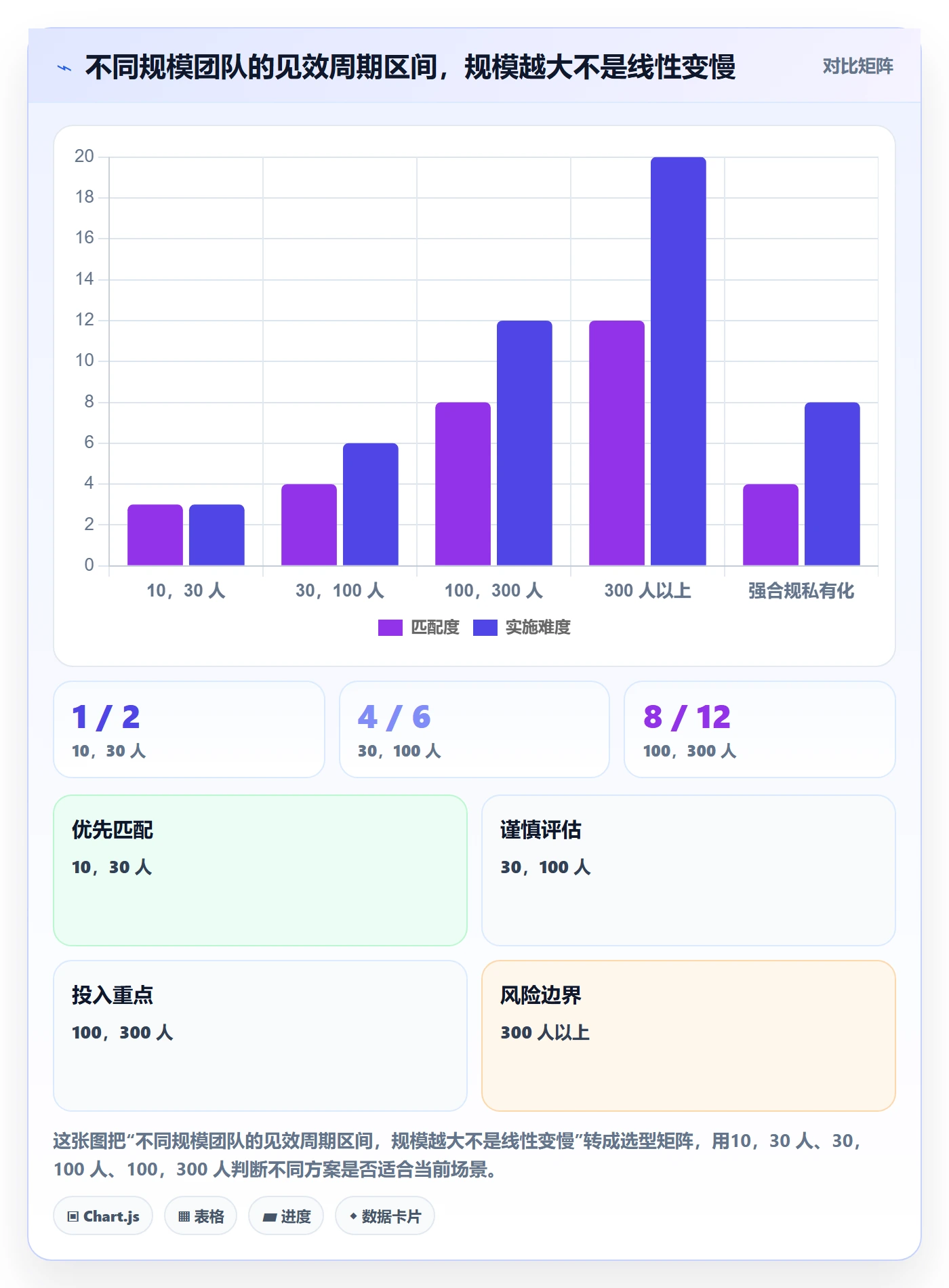The width and height of the screenshot is (949, 1288).
Task: Select the 风险边界 orange card
Action: [689, 1036]
